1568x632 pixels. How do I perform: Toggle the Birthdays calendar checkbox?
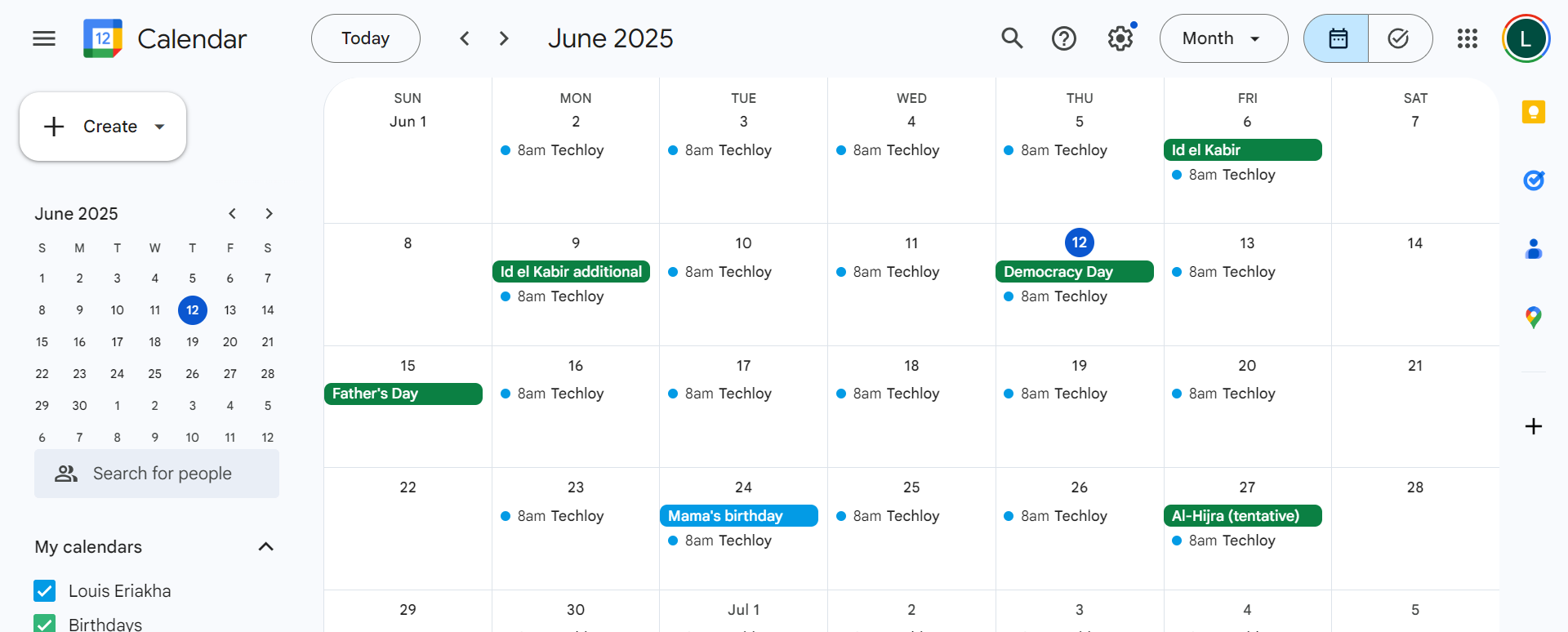tap(45, 623)
